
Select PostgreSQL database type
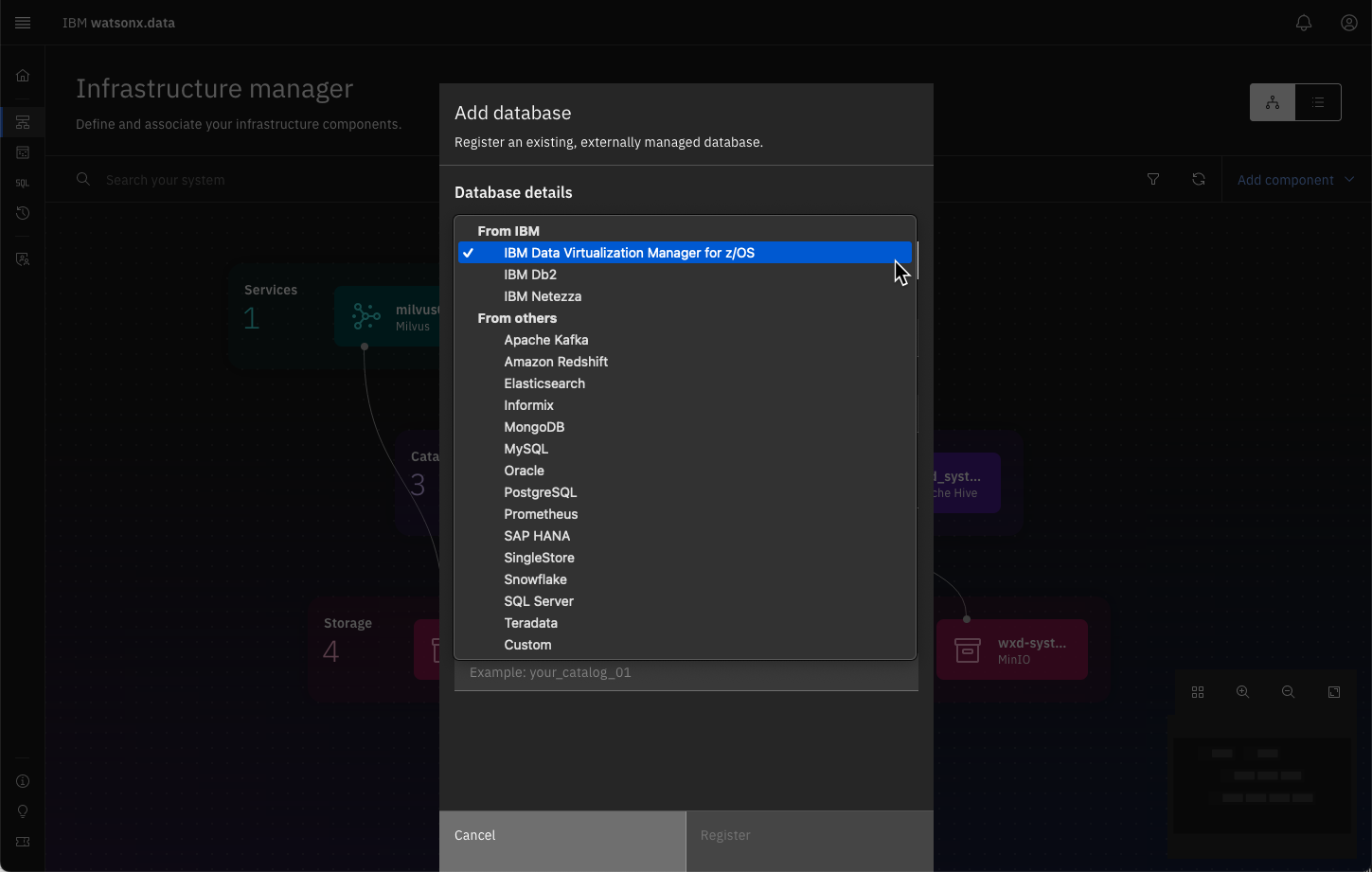coord(685,492)
